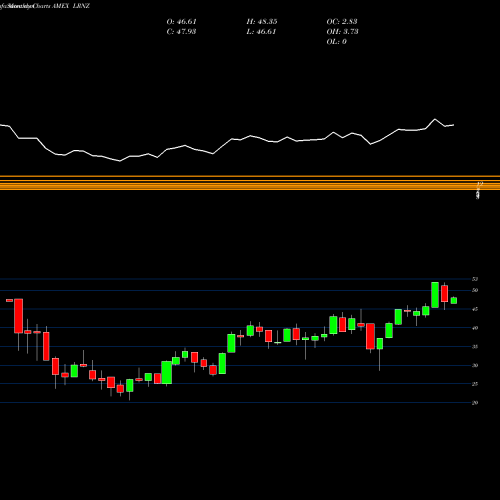Click the 35 price axis label
500x500 pixels.
[x=475, y=347]
